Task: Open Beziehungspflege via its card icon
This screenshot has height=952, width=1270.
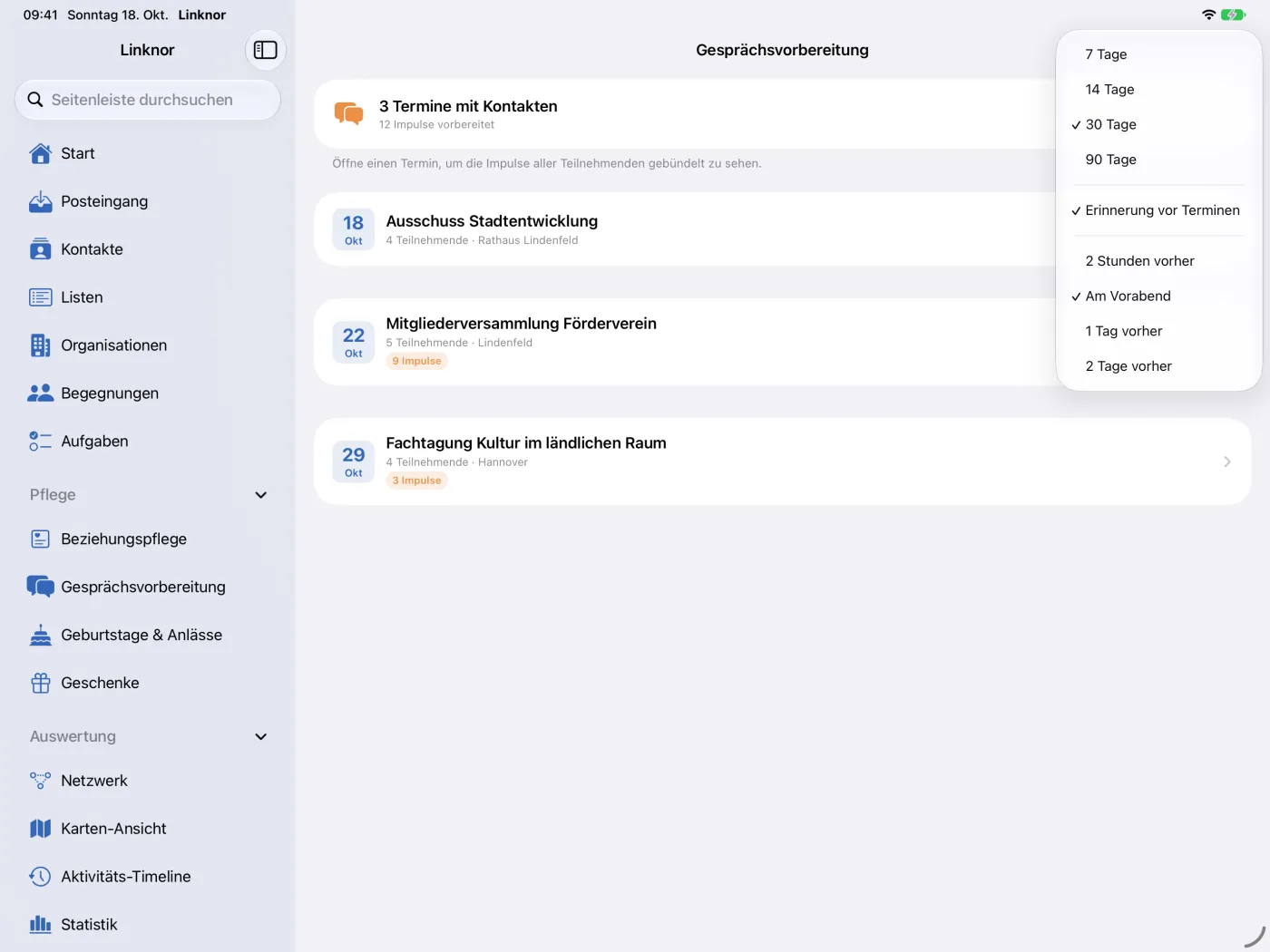Action: tap(41, 539)
